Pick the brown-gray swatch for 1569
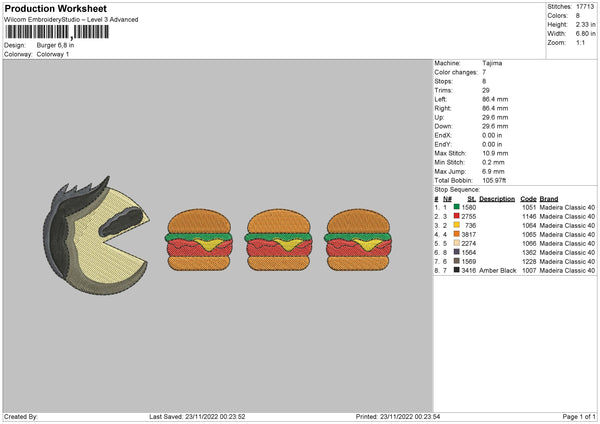This screenshot has height=424, width=600. 457,261
